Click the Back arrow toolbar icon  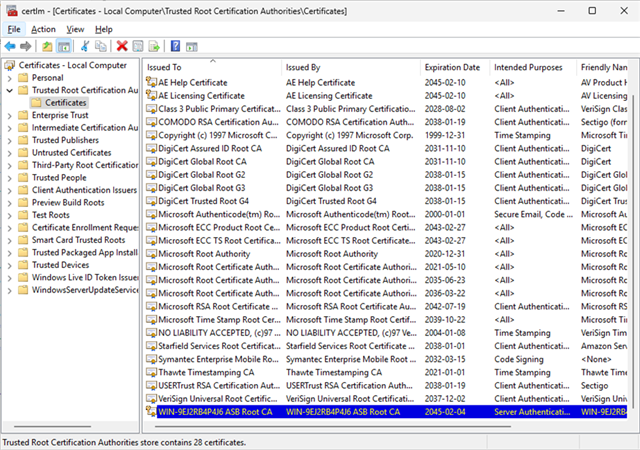click(10, 47)
